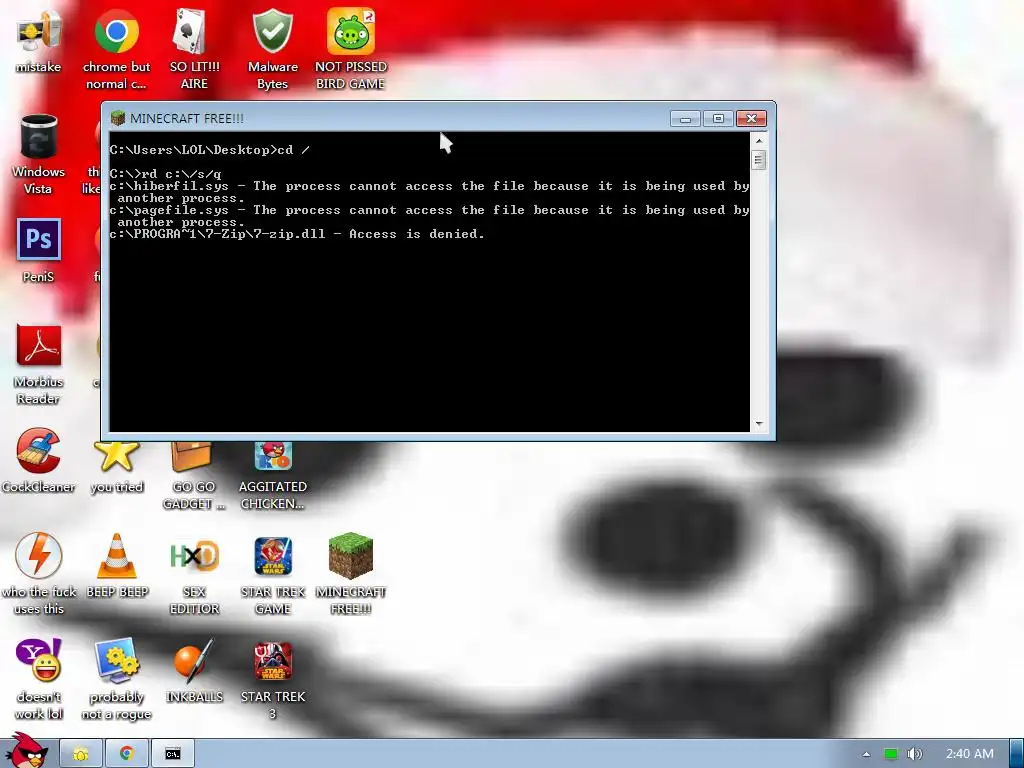Click the 'MINECRAFT FREE!!!' title bar text
The image size is (1024, 768).
(187, 119)
